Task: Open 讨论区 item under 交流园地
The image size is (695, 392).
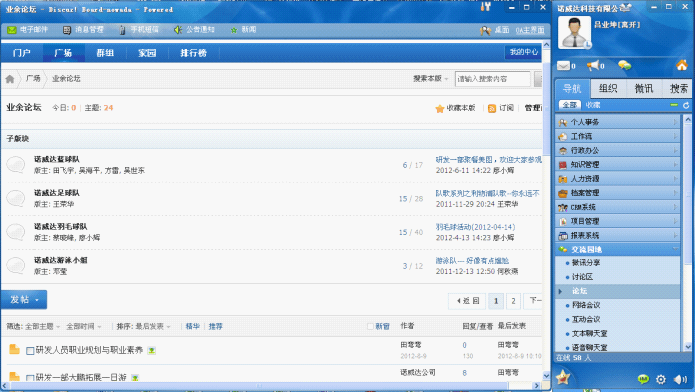Action: (x=582, y=277)
